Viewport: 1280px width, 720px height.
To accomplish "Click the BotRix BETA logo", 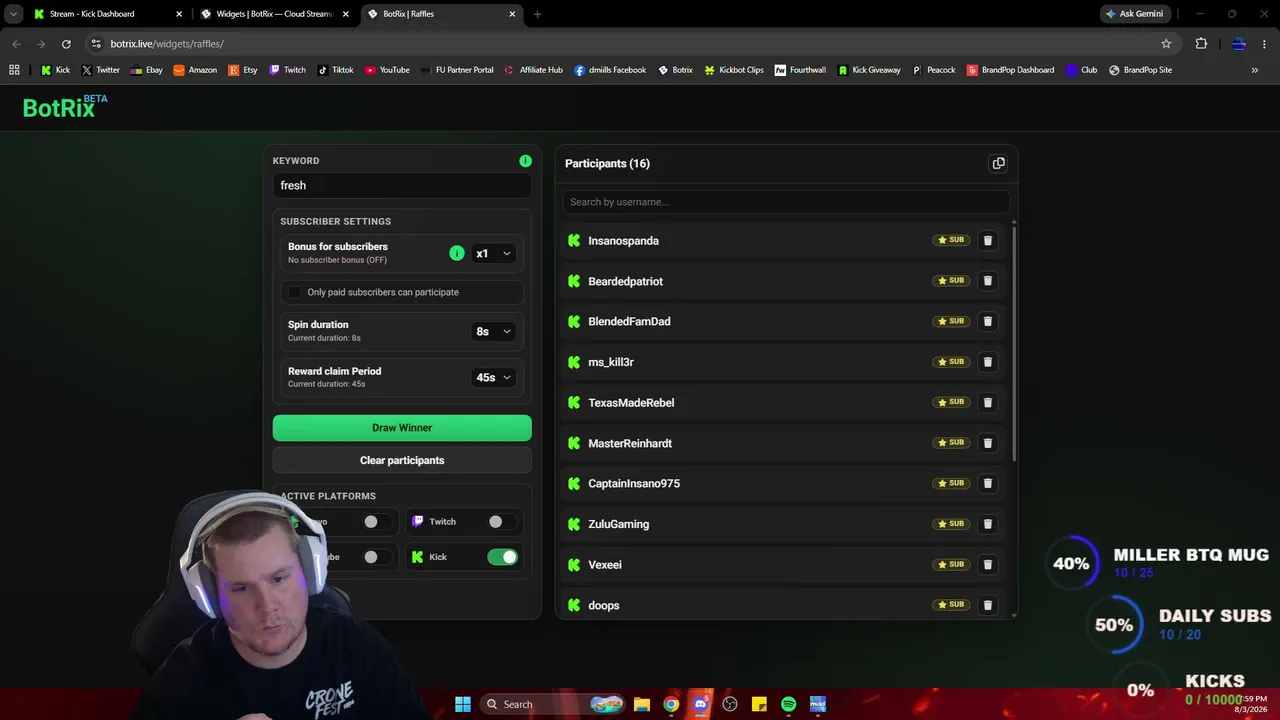I will pyautogui.click(x=65, y=106).
